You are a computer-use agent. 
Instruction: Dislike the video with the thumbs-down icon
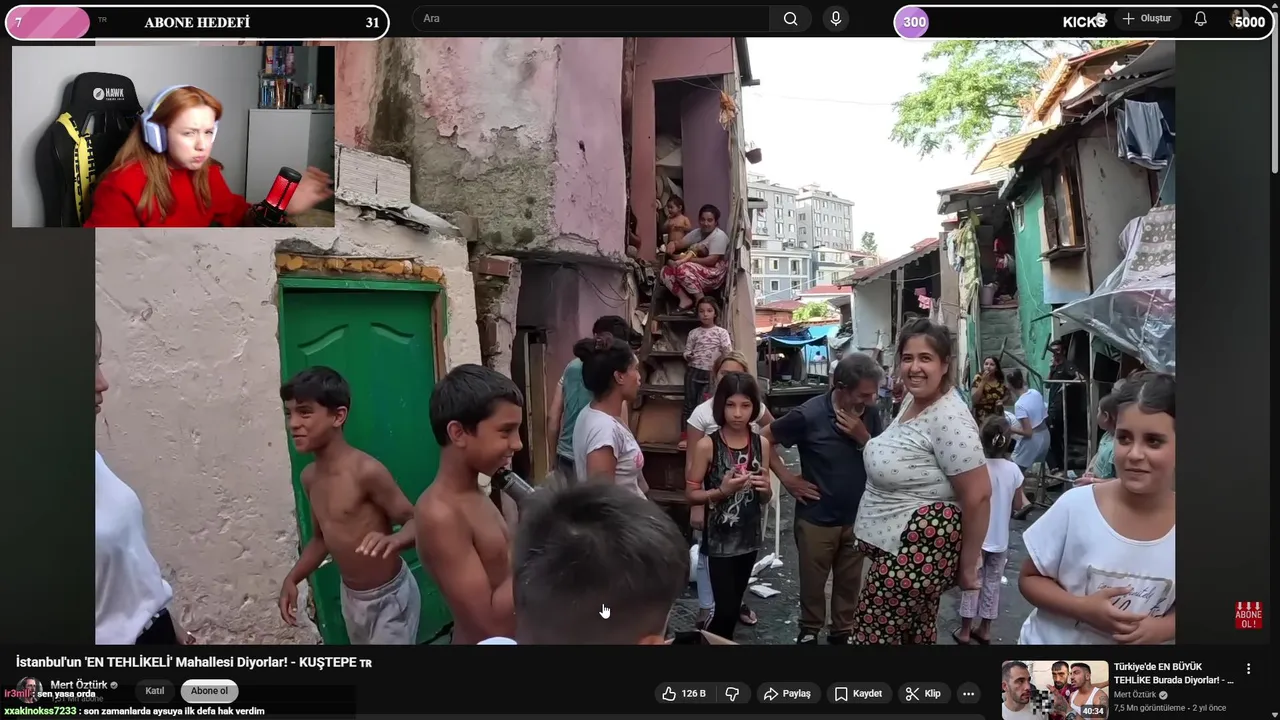tap(732, 693)
